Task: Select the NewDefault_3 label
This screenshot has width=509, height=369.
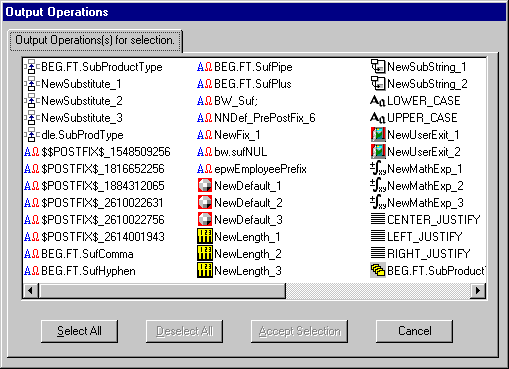Action: (x=248, y=220)
